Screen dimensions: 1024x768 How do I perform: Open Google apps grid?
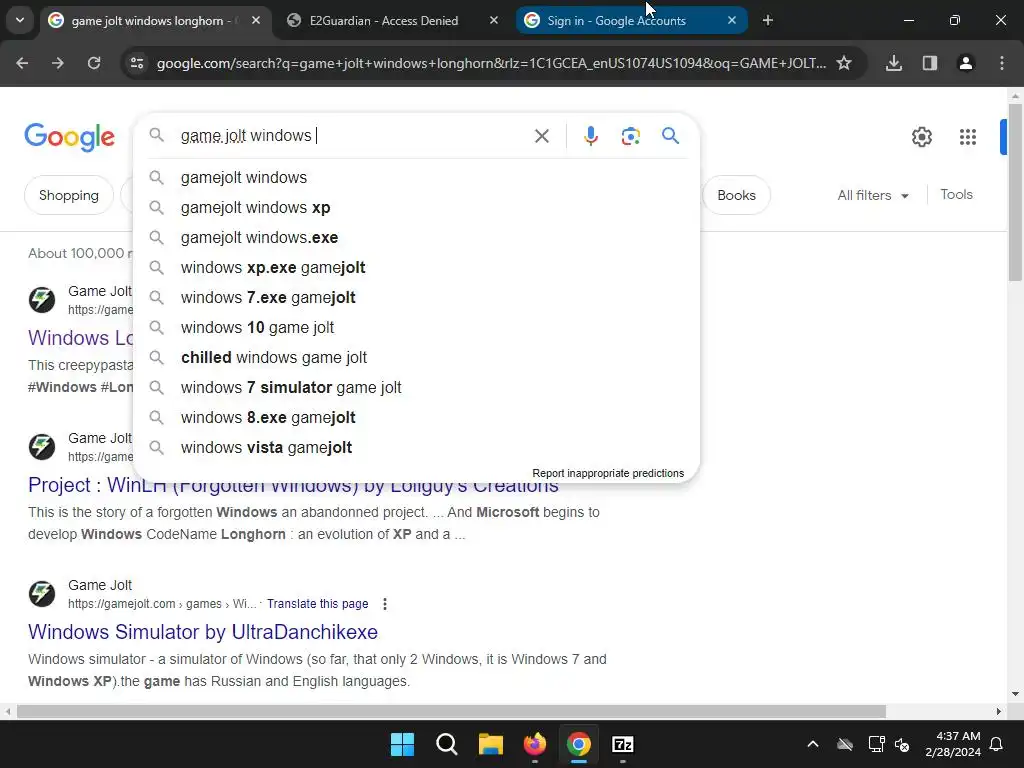(968, 137)
